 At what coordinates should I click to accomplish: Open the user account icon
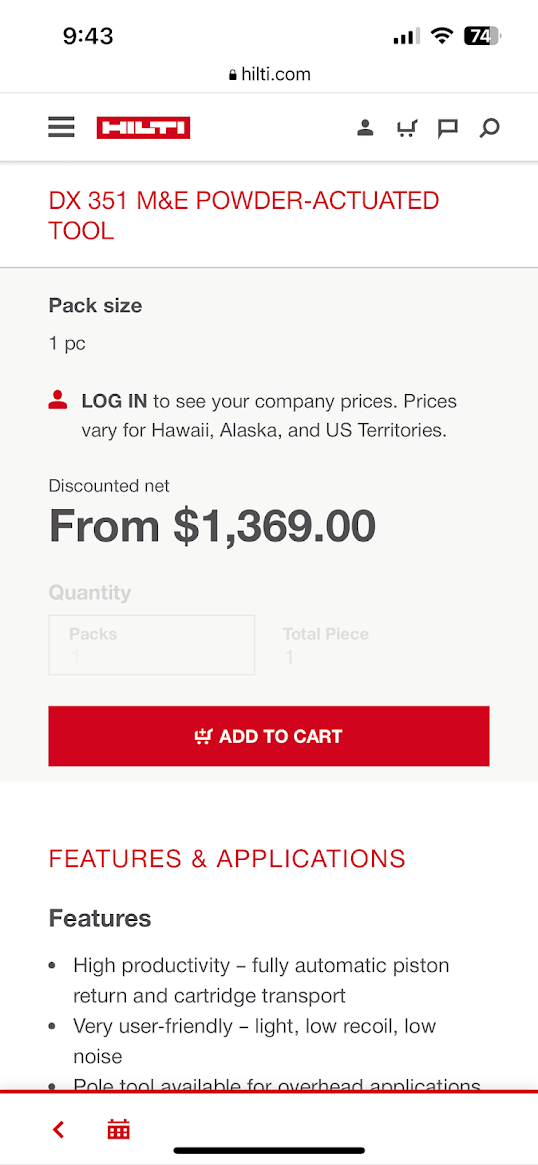365,128
